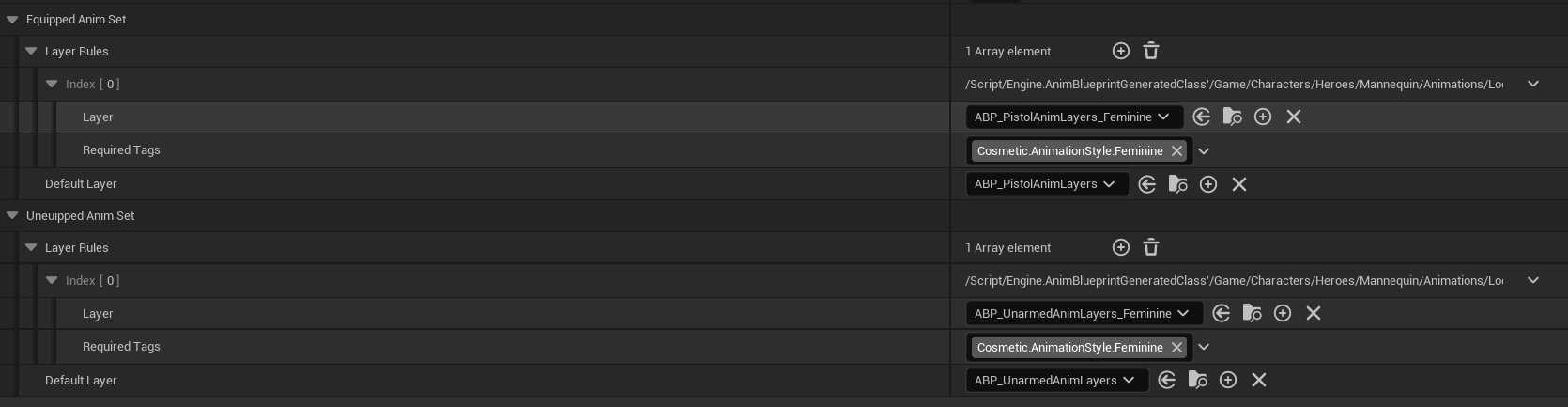
Task: Remove Feminine tag from Unequipped rule
Action: (x=1176, y=348)
